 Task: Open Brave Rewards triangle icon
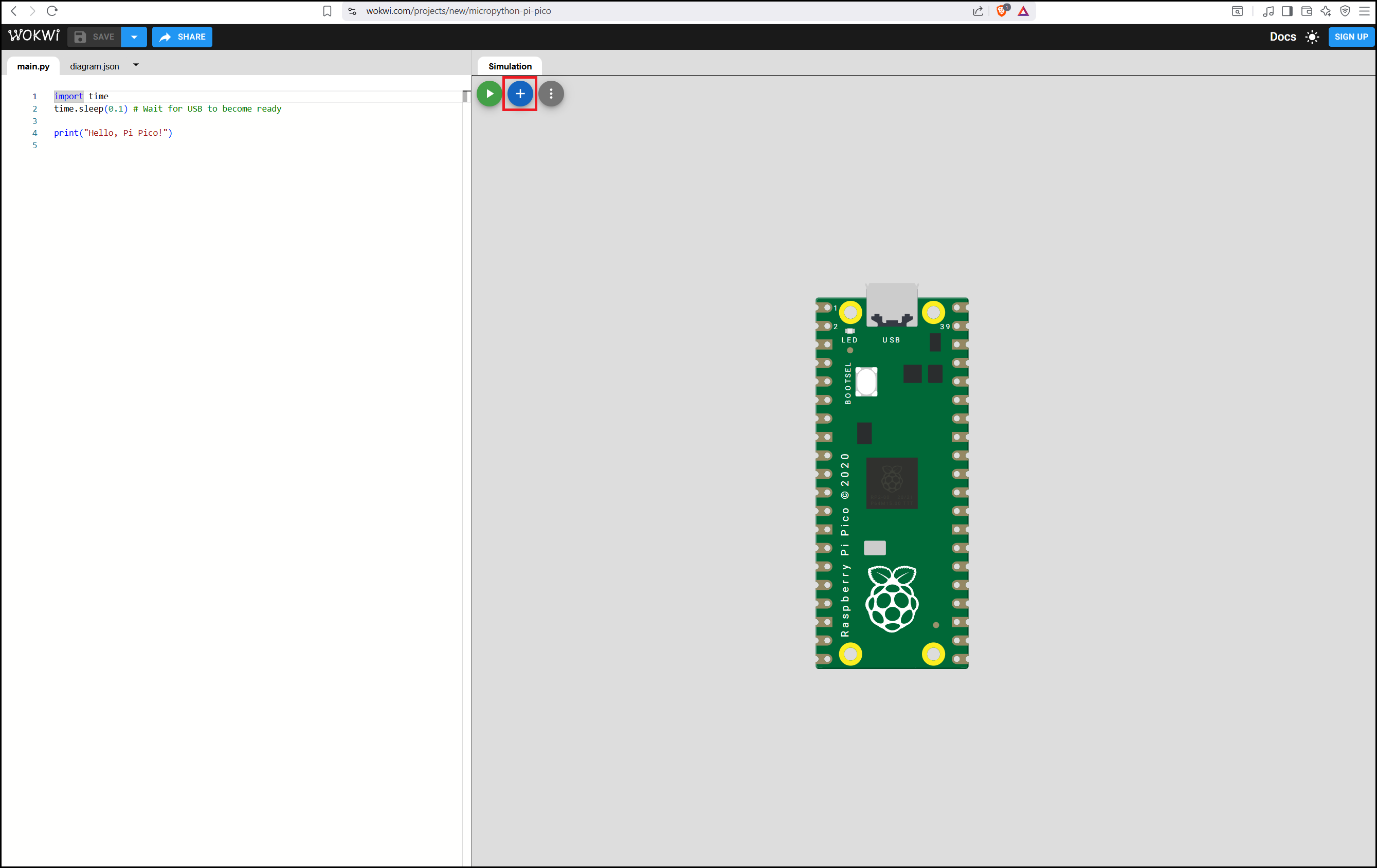1023,11
